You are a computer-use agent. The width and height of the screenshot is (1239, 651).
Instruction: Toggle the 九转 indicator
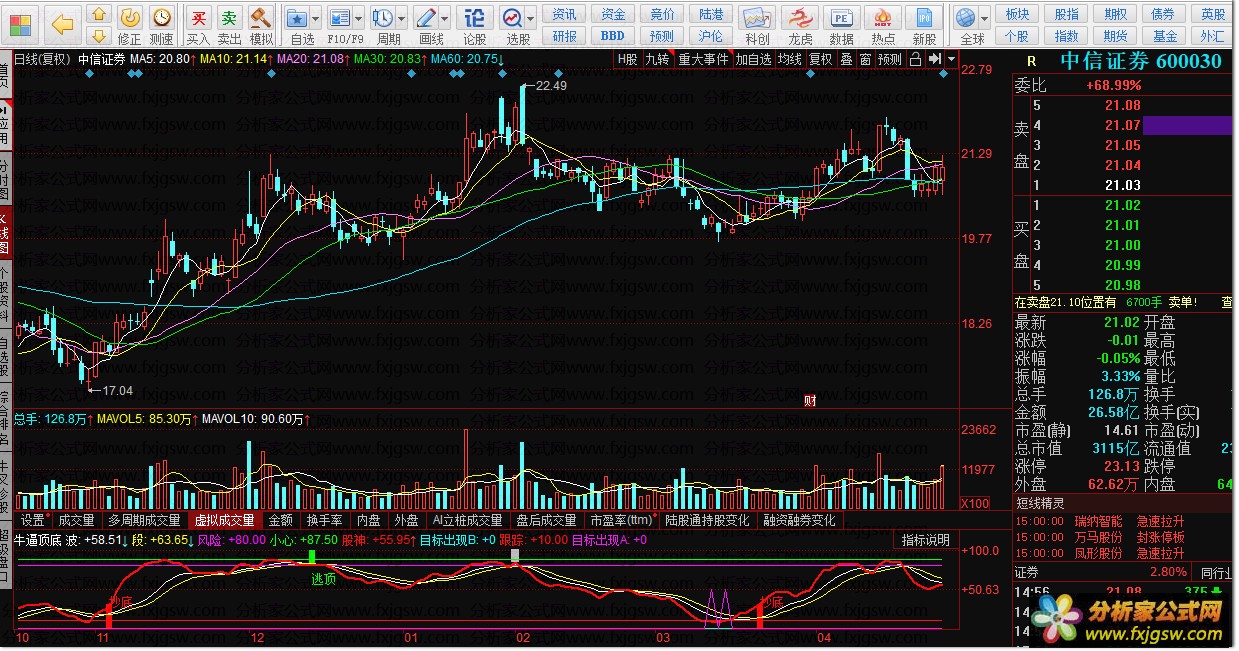coord(657,59)
